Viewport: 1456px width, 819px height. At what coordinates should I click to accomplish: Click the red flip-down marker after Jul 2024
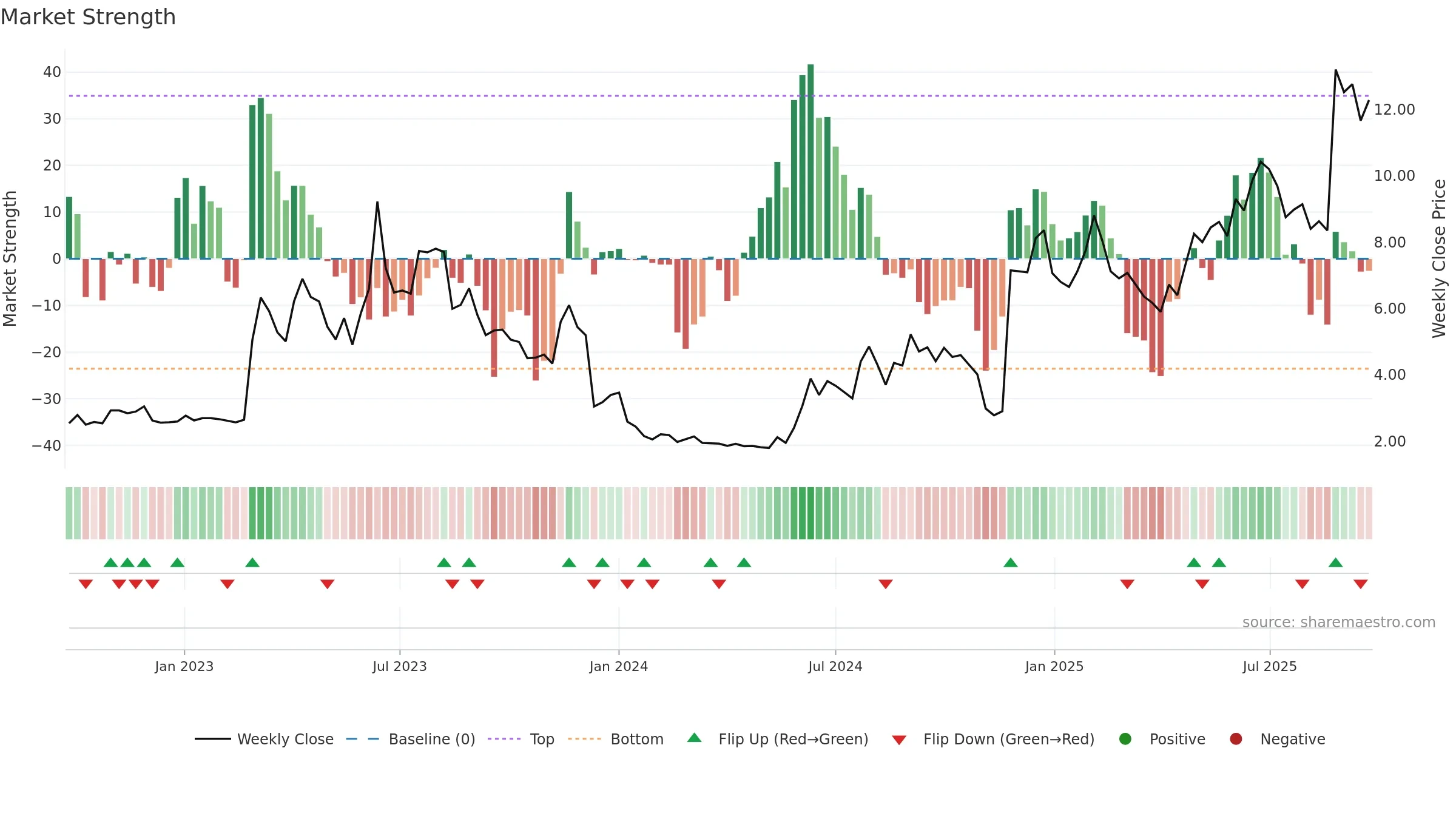click(x=886, y=584)
